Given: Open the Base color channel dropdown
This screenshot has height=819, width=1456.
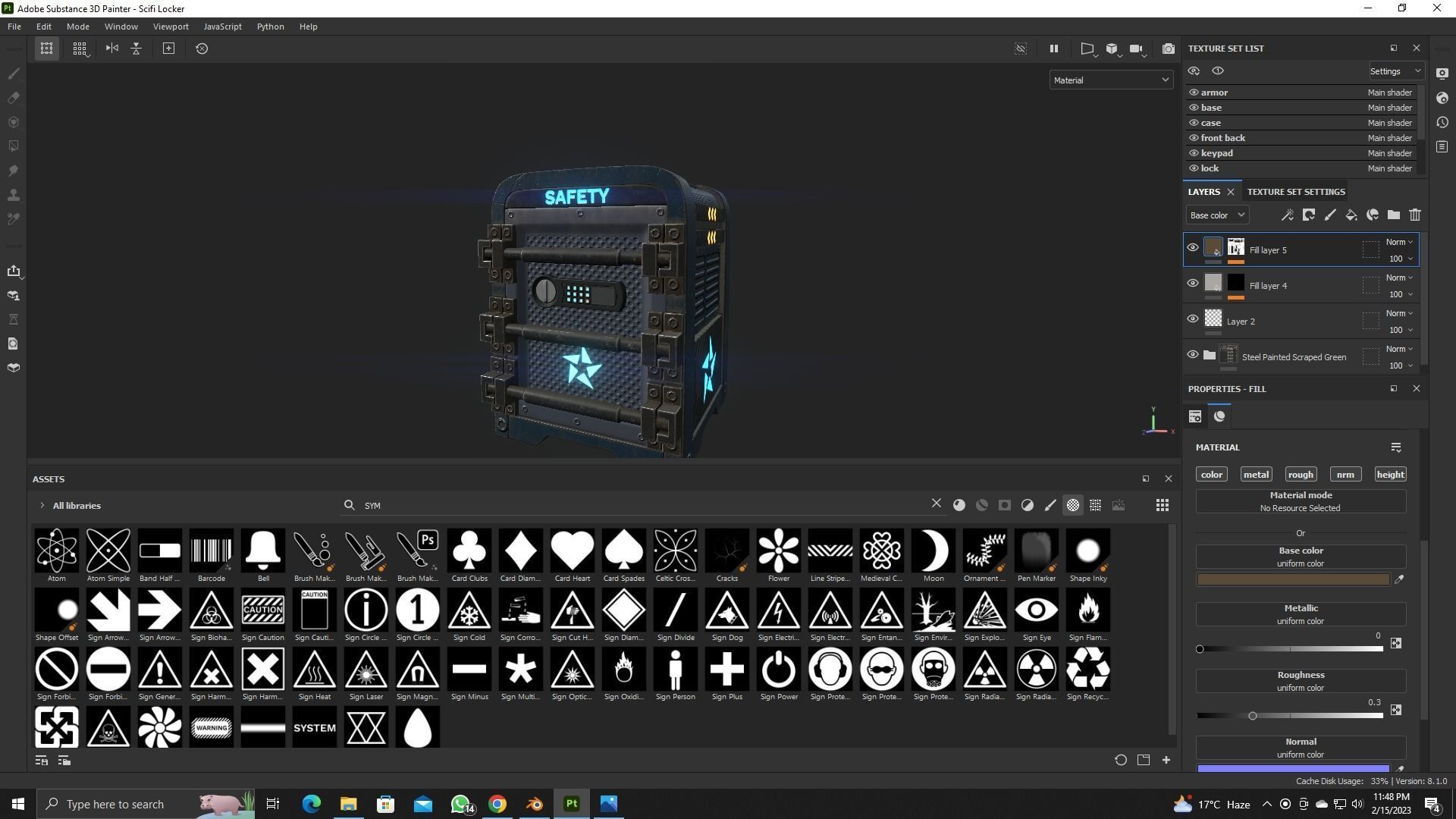Looking at the screenshot, I should point(1216,215).
